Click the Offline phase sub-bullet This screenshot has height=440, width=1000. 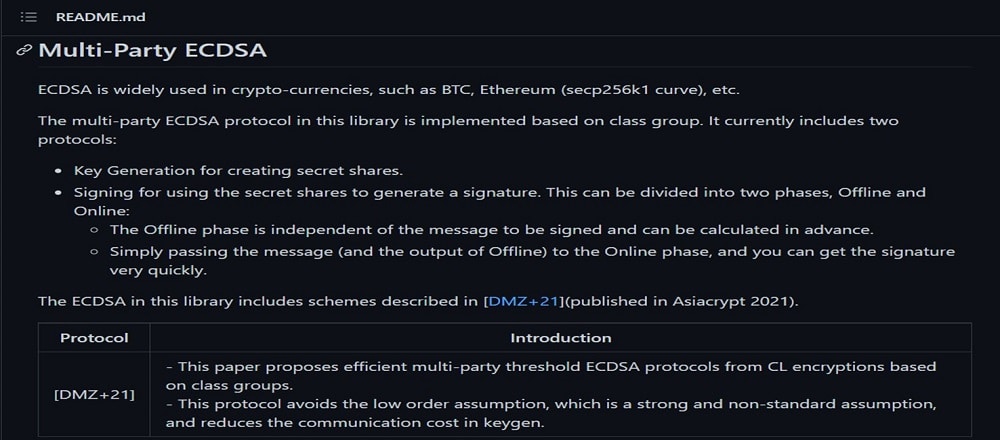(490, 230)
